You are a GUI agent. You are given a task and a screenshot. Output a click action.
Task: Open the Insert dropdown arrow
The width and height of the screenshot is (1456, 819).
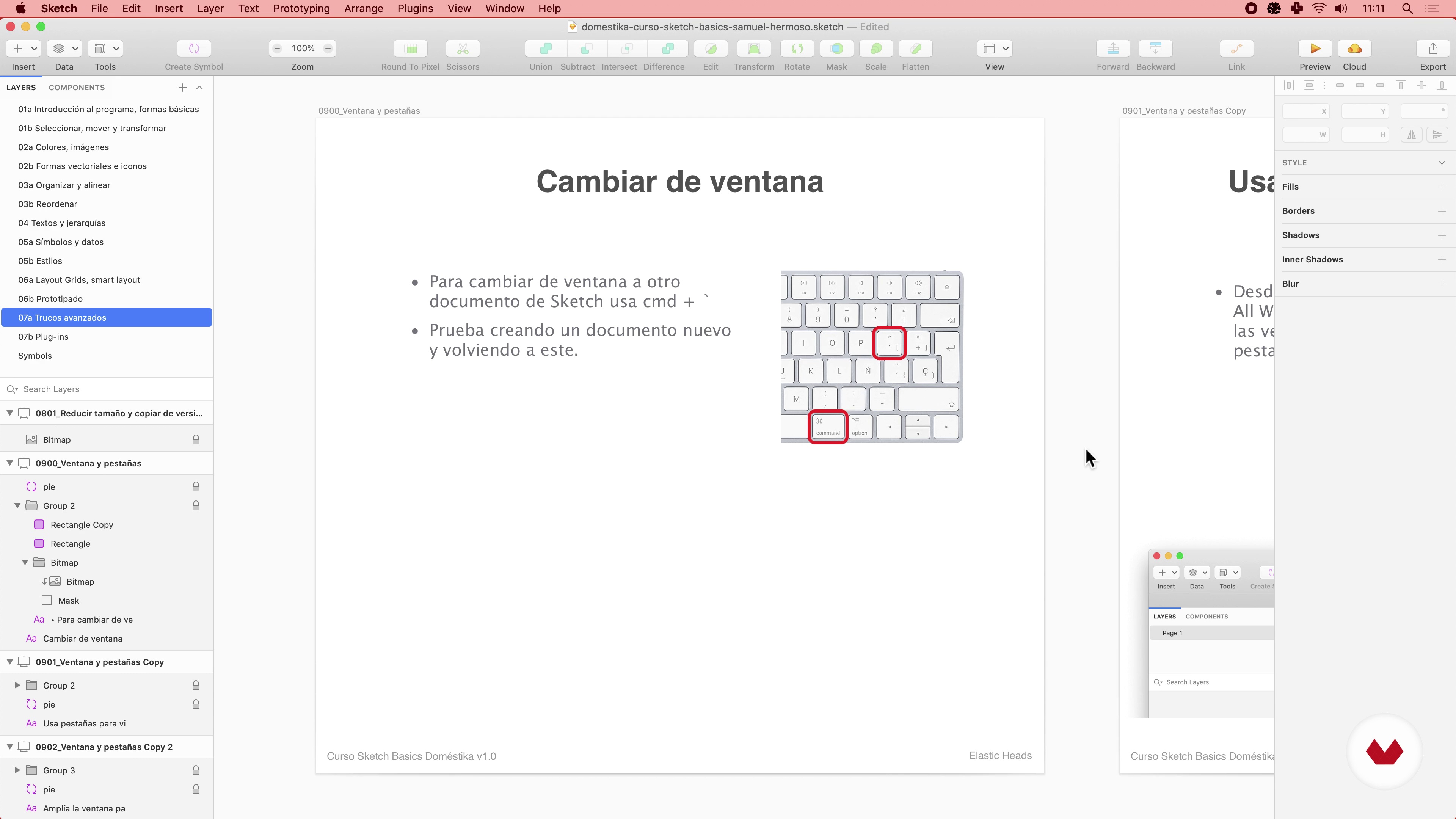pos(34,49)
